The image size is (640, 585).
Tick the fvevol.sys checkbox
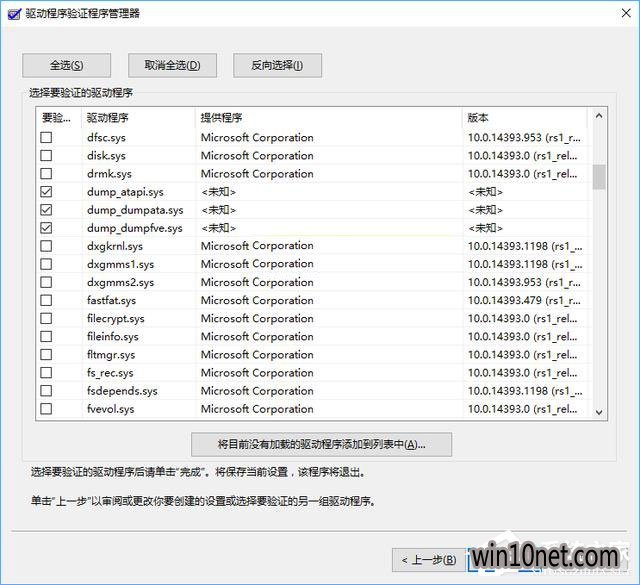(x=46, y=409)
